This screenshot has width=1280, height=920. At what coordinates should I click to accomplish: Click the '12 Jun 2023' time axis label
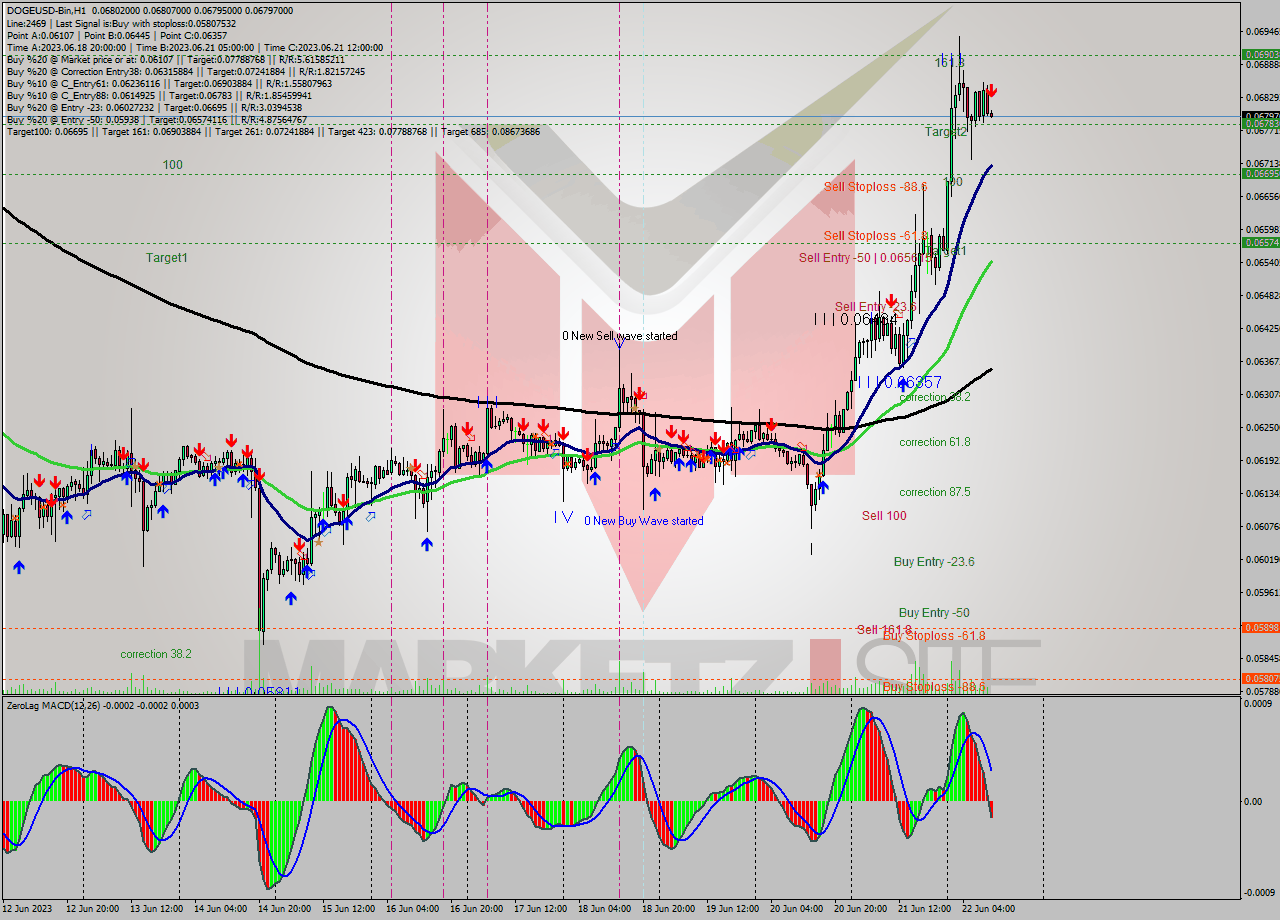pyautogui.click(x=28, y=909)
